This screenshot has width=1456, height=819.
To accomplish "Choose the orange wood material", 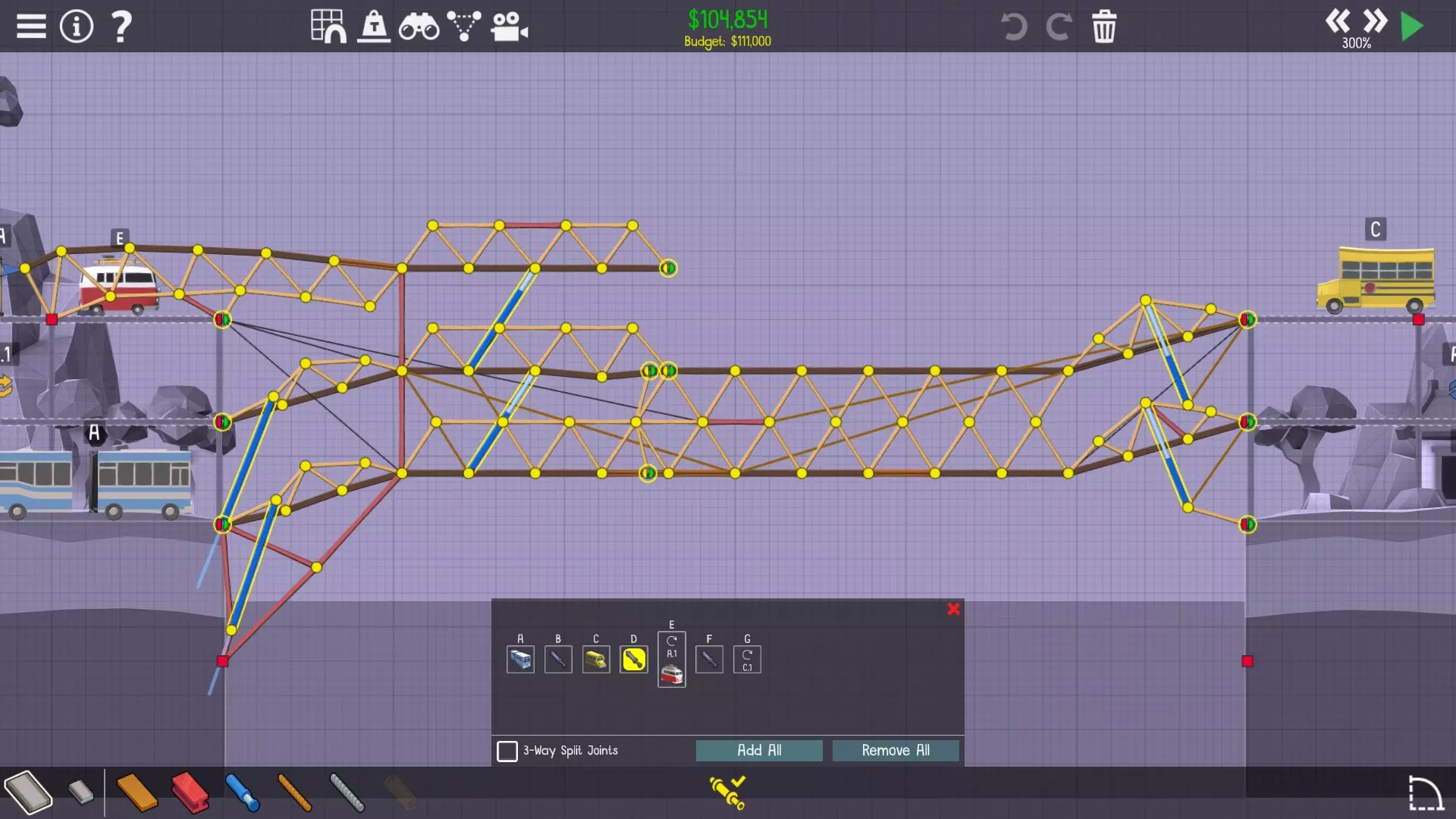I will pyautogui.click(x=136, y=792).
